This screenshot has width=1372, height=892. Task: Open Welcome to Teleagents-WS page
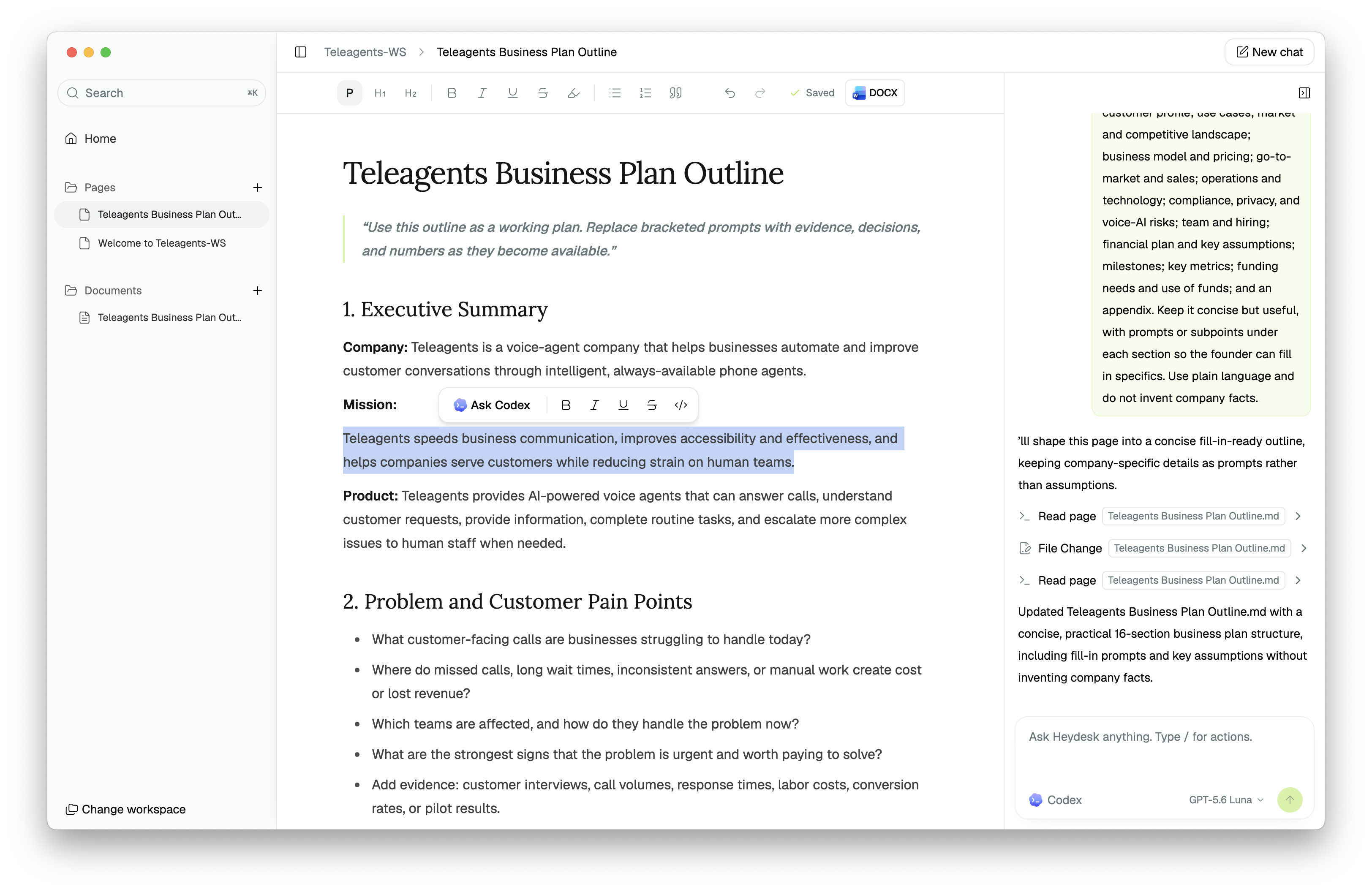pos(161,243)
